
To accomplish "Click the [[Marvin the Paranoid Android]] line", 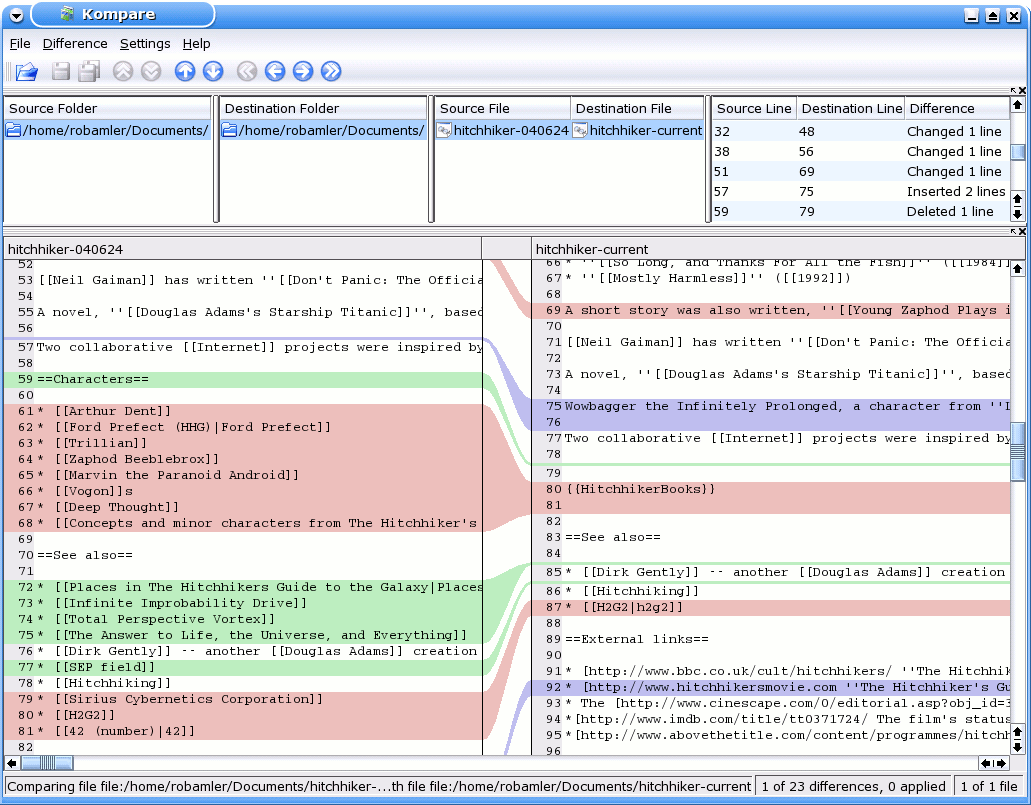I will (243, 476).
